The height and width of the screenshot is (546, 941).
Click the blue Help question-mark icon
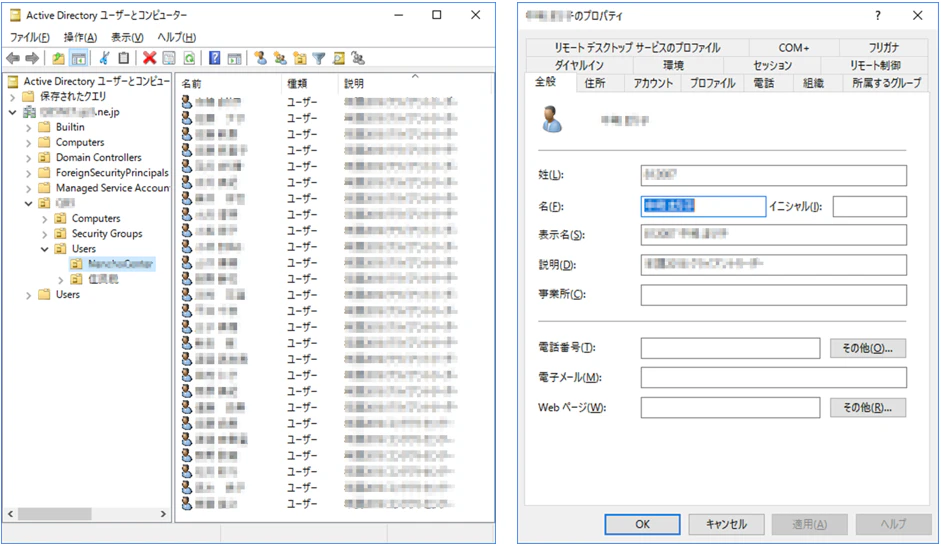(x=214, y=58)
